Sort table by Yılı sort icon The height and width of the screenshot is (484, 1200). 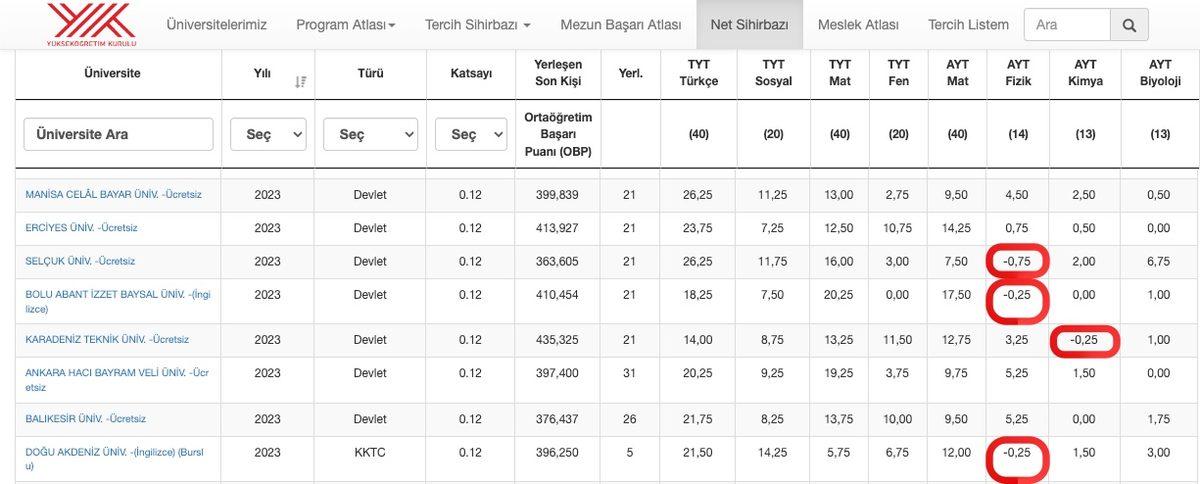[300, 81]
